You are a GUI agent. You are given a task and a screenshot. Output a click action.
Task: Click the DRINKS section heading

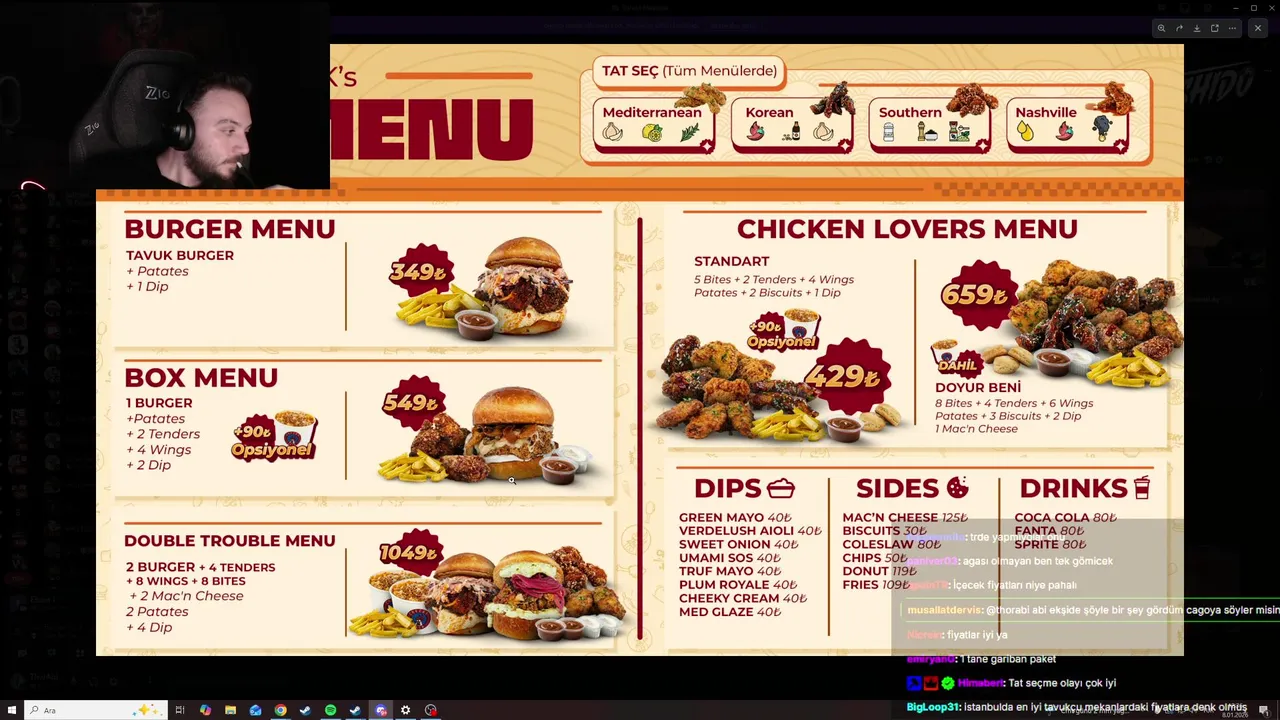pyautogui.click(x=1085, y=488)
